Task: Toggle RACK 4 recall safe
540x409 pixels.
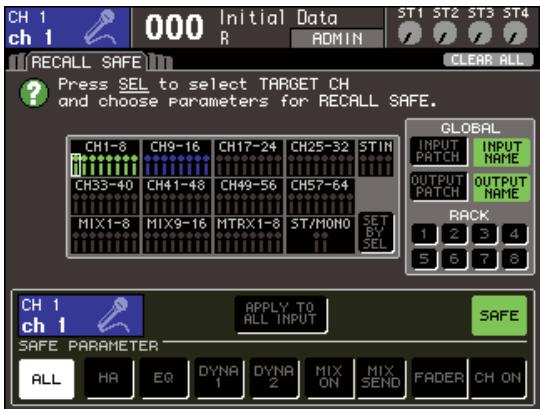Action: 514,234
